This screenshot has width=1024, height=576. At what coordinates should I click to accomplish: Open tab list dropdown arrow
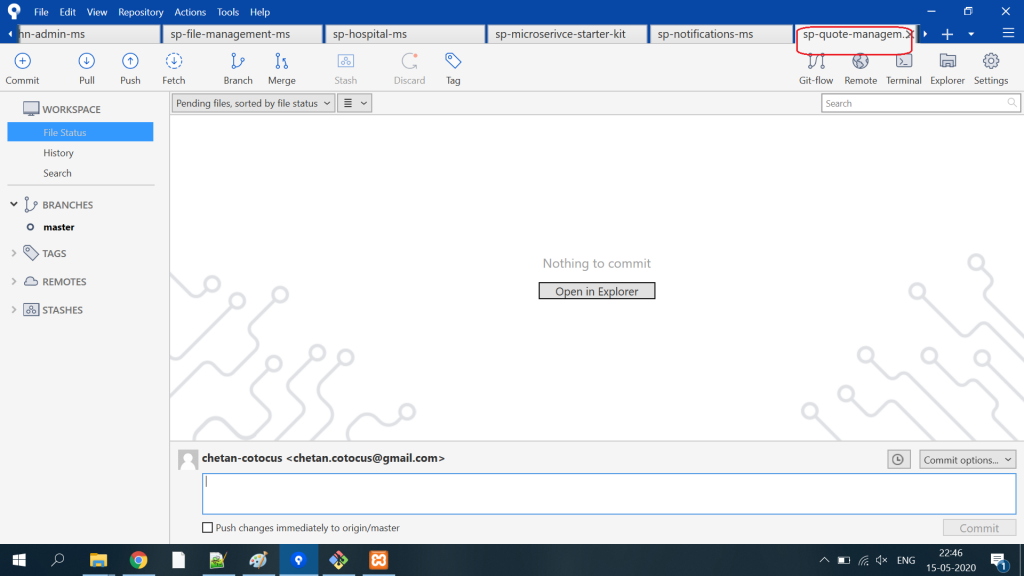(x=971, y=34)
